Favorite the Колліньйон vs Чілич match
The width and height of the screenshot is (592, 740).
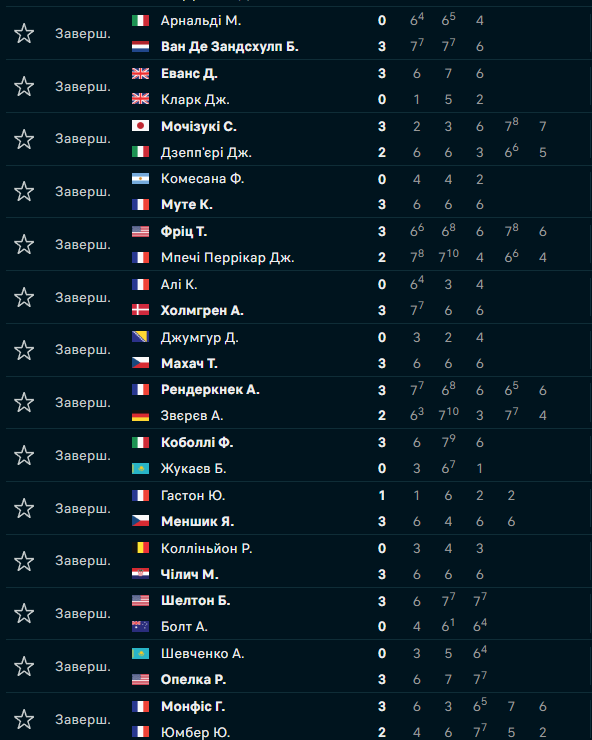(x=24, y=561)
